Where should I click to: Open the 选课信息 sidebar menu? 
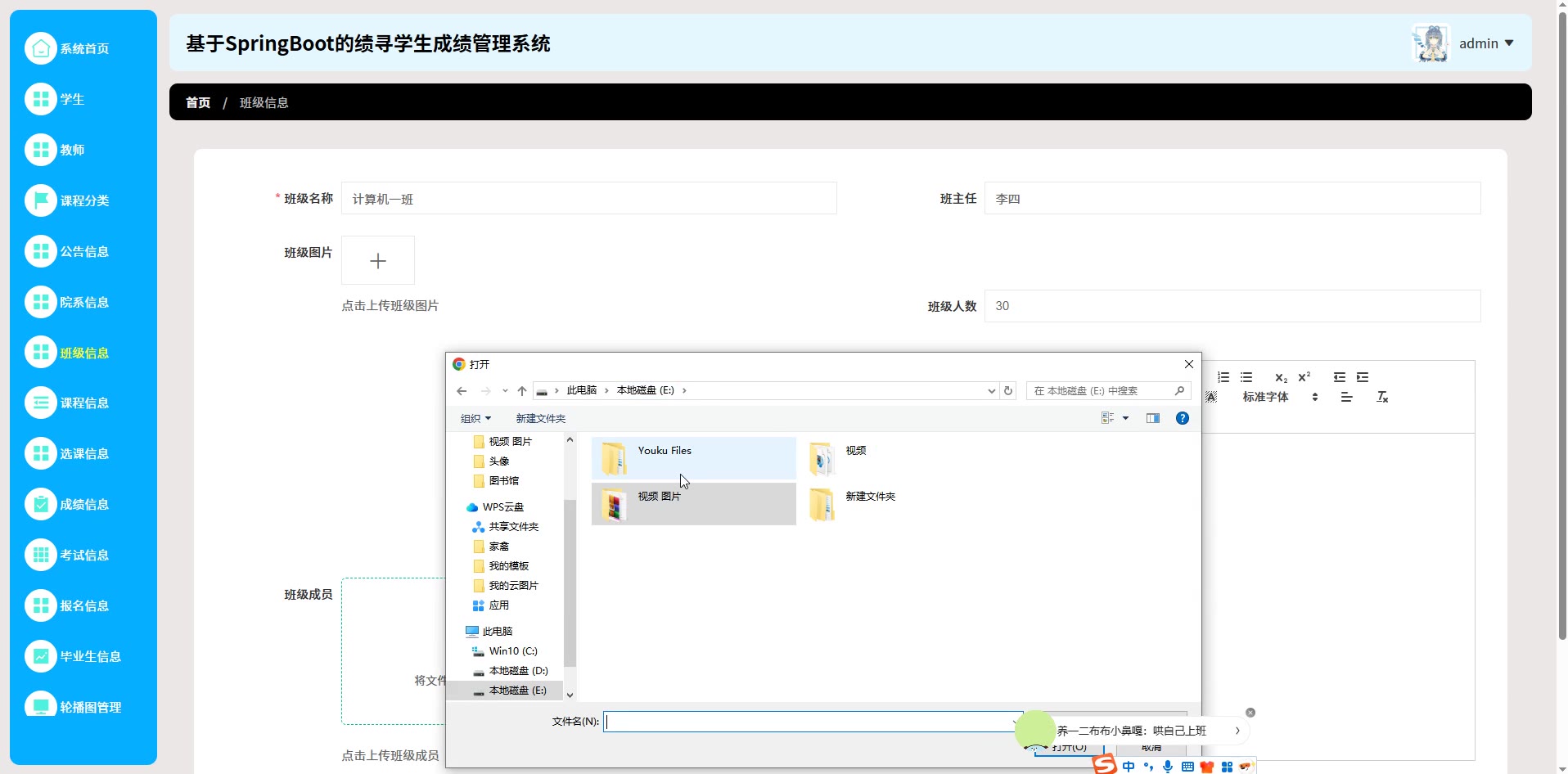pyautogui.click(x=83, y=453)
